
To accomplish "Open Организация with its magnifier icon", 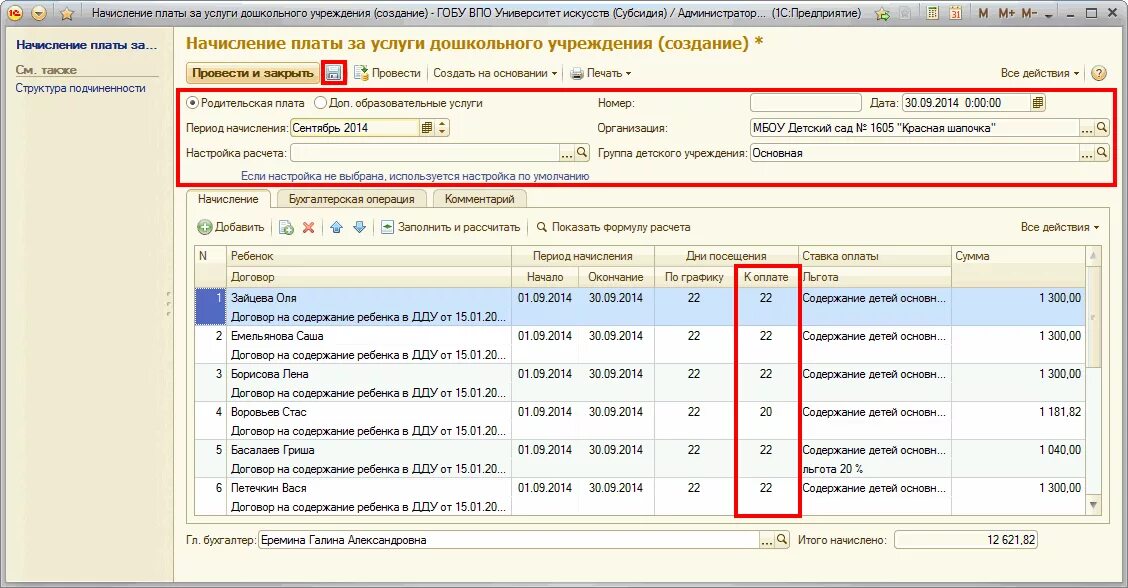I will pos(1102,128).
